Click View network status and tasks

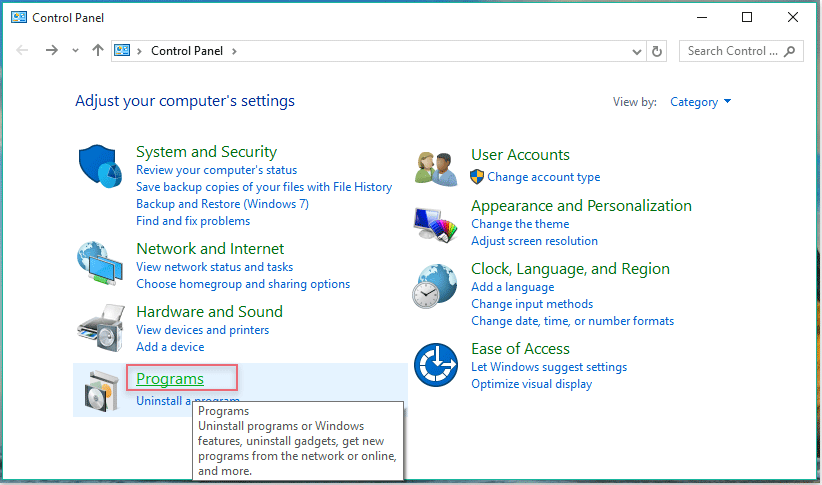[x=214, y=267]
